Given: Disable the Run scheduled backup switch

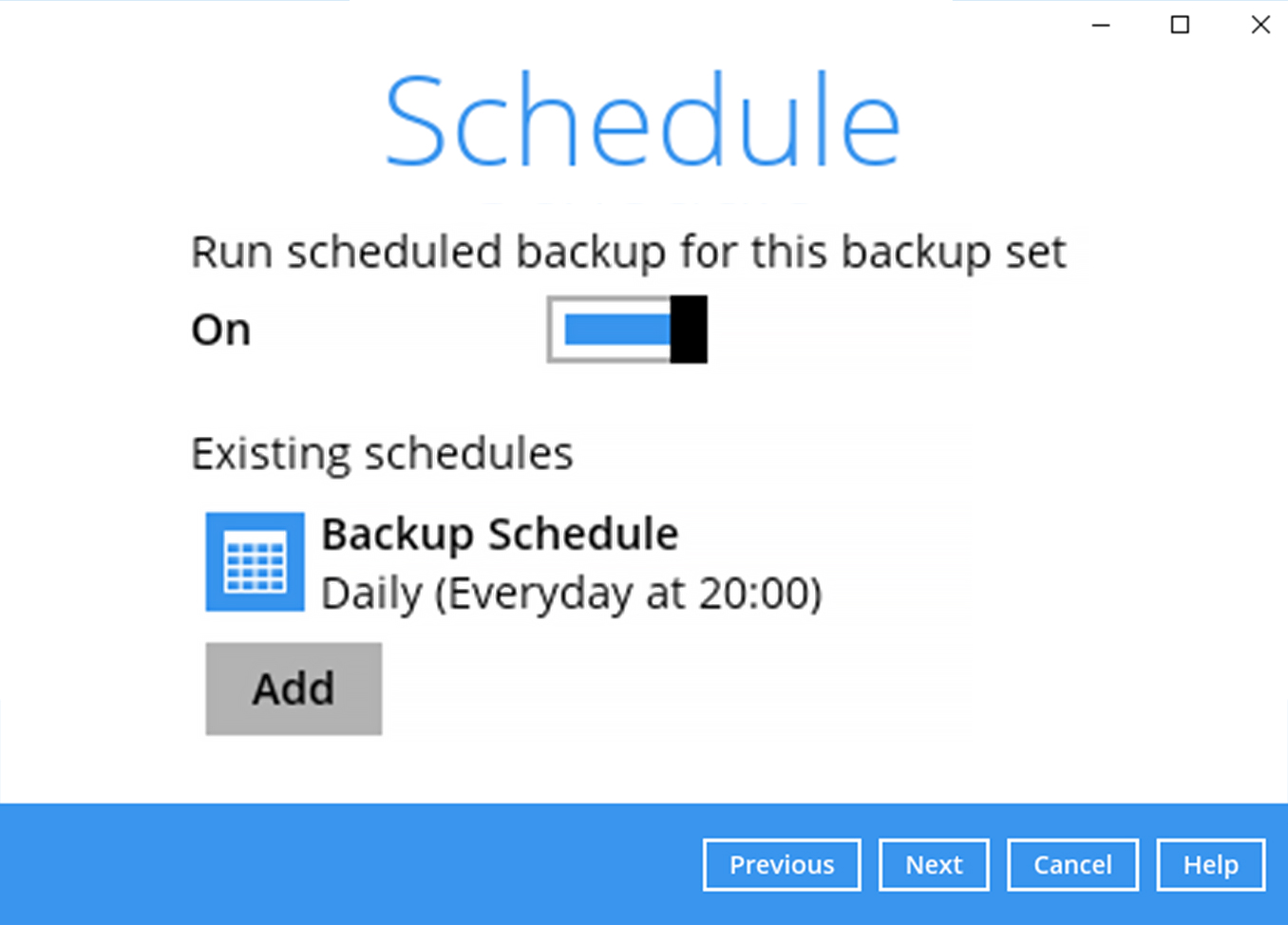Looking at the screenshot, I should coord(626,330).
